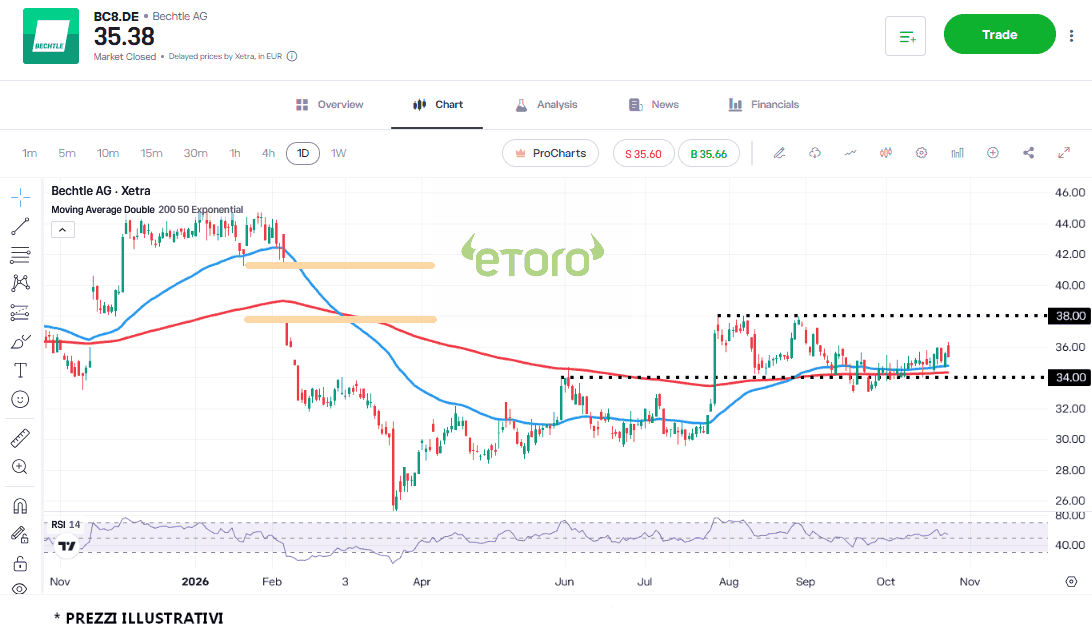Switch to the Analysis tab

point(547,104)
